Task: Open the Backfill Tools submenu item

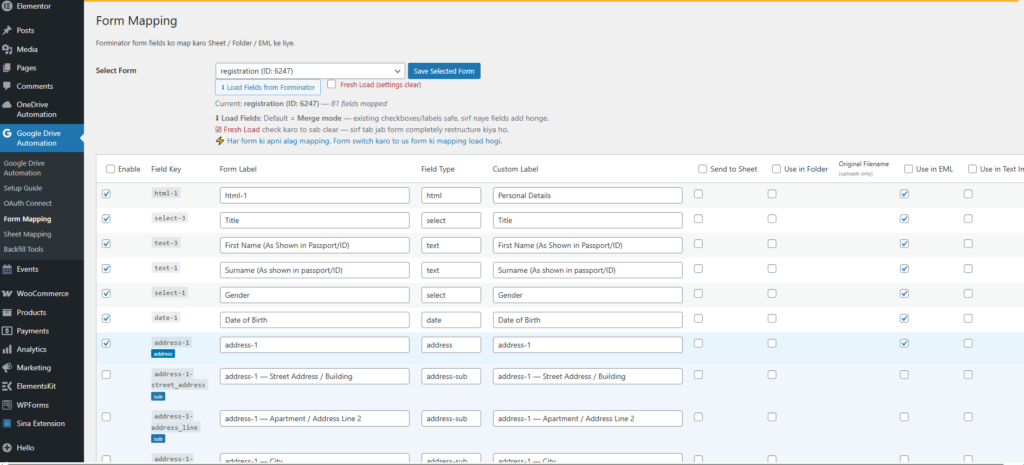Action: click(x=24, y=249)
